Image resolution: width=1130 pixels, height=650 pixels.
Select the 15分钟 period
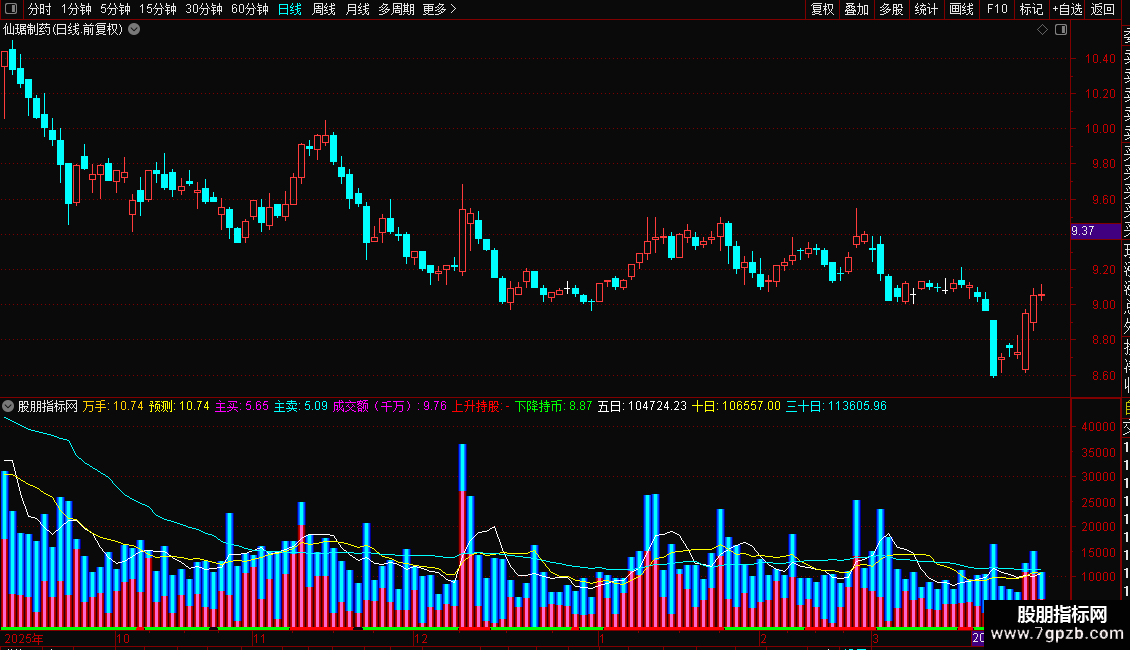pyautogui.click(x=158, y=9)
